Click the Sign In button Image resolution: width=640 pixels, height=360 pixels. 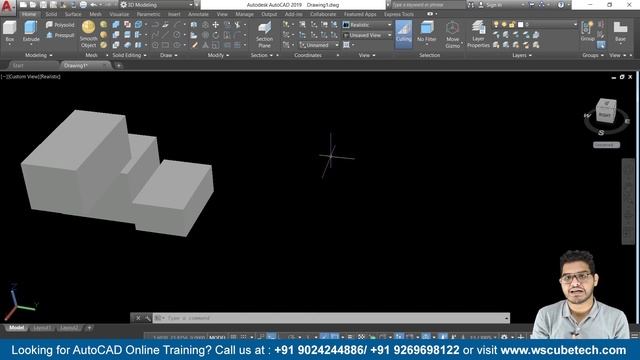[491, 5]
